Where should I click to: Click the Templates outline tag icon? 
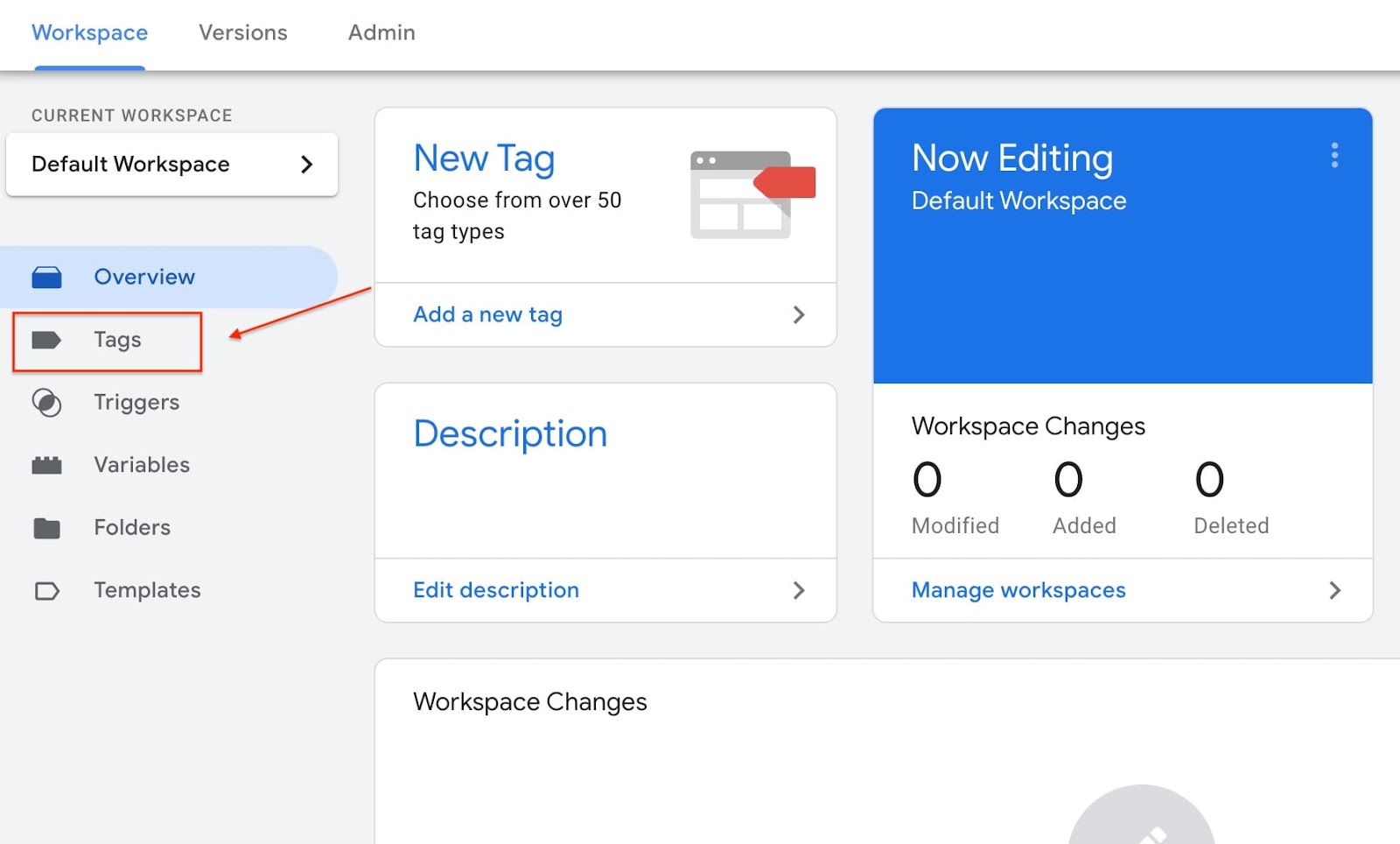pos(46,591)
